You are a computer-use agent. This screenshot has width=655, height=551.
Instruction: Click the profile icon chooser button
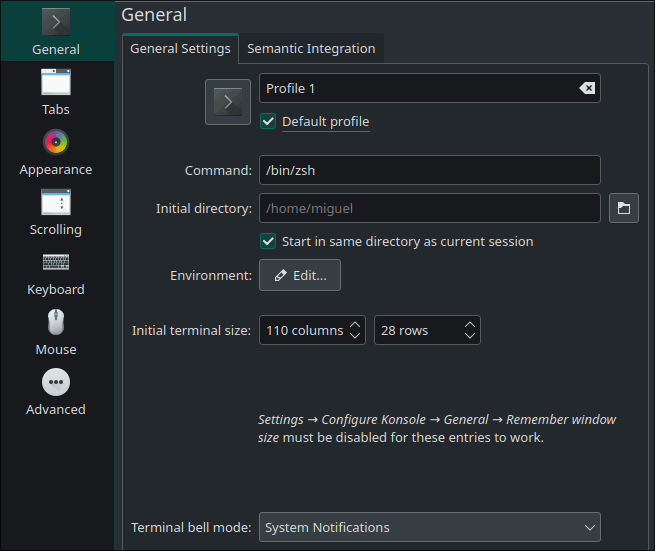tap(228, 101)
